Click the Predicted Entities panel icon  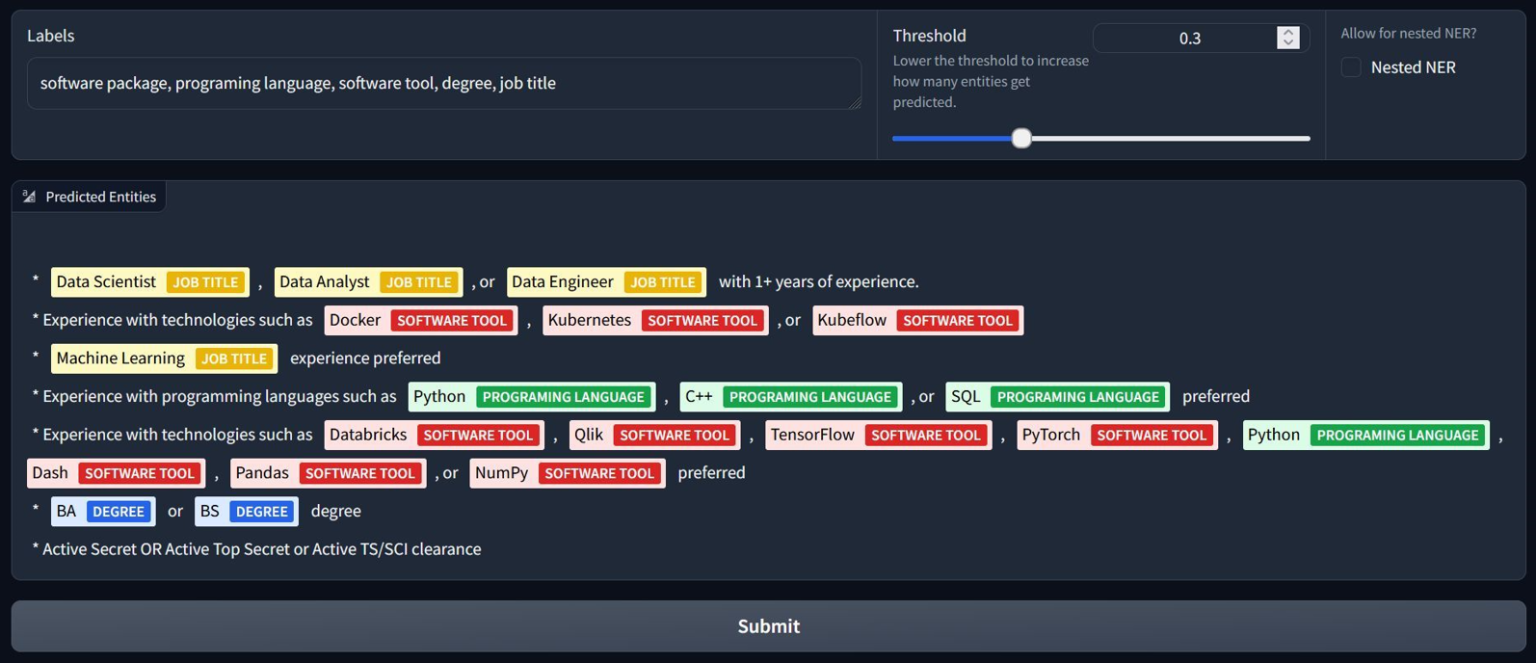29,197
